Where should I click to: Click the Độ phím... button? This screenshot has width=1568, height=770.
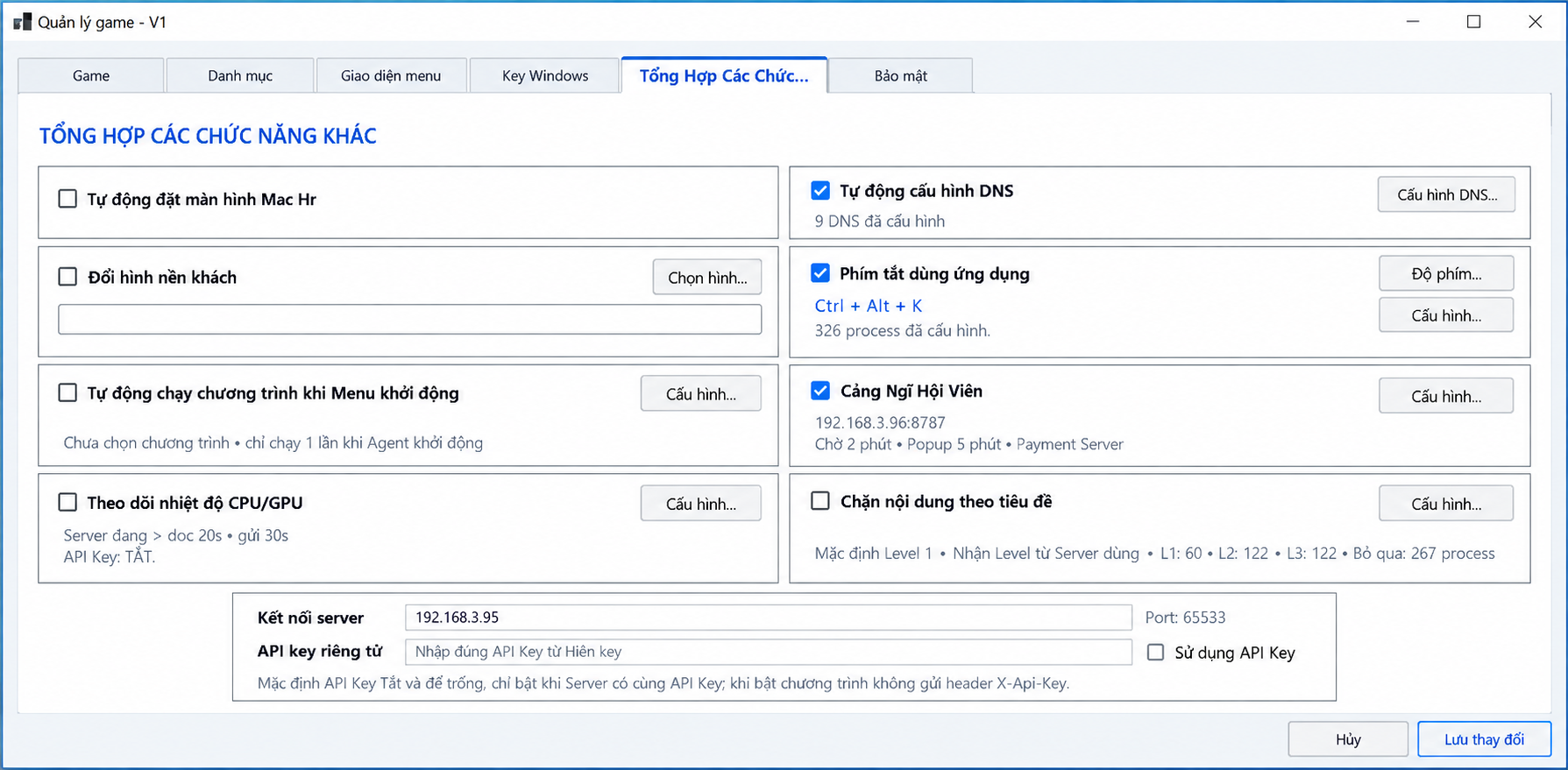1446,273
